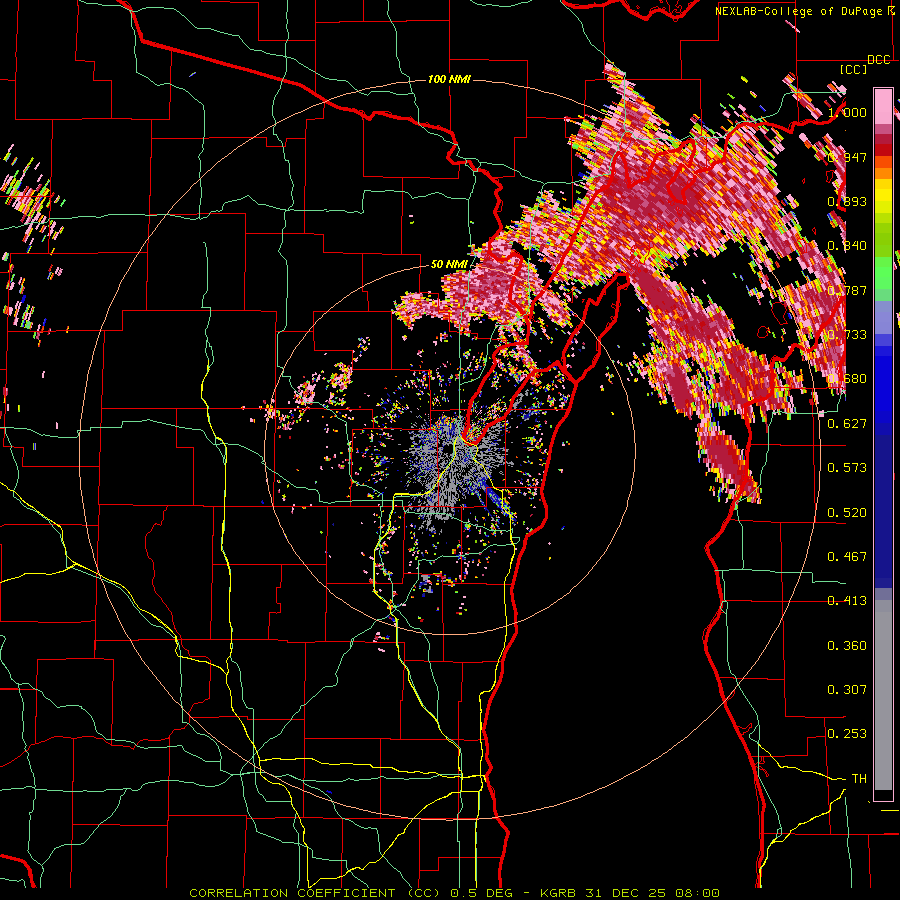Image resolution: width=900 pixels, height=900 pixels.
Task: Pick the gray segment of the color bar
Action: point(883,695)
